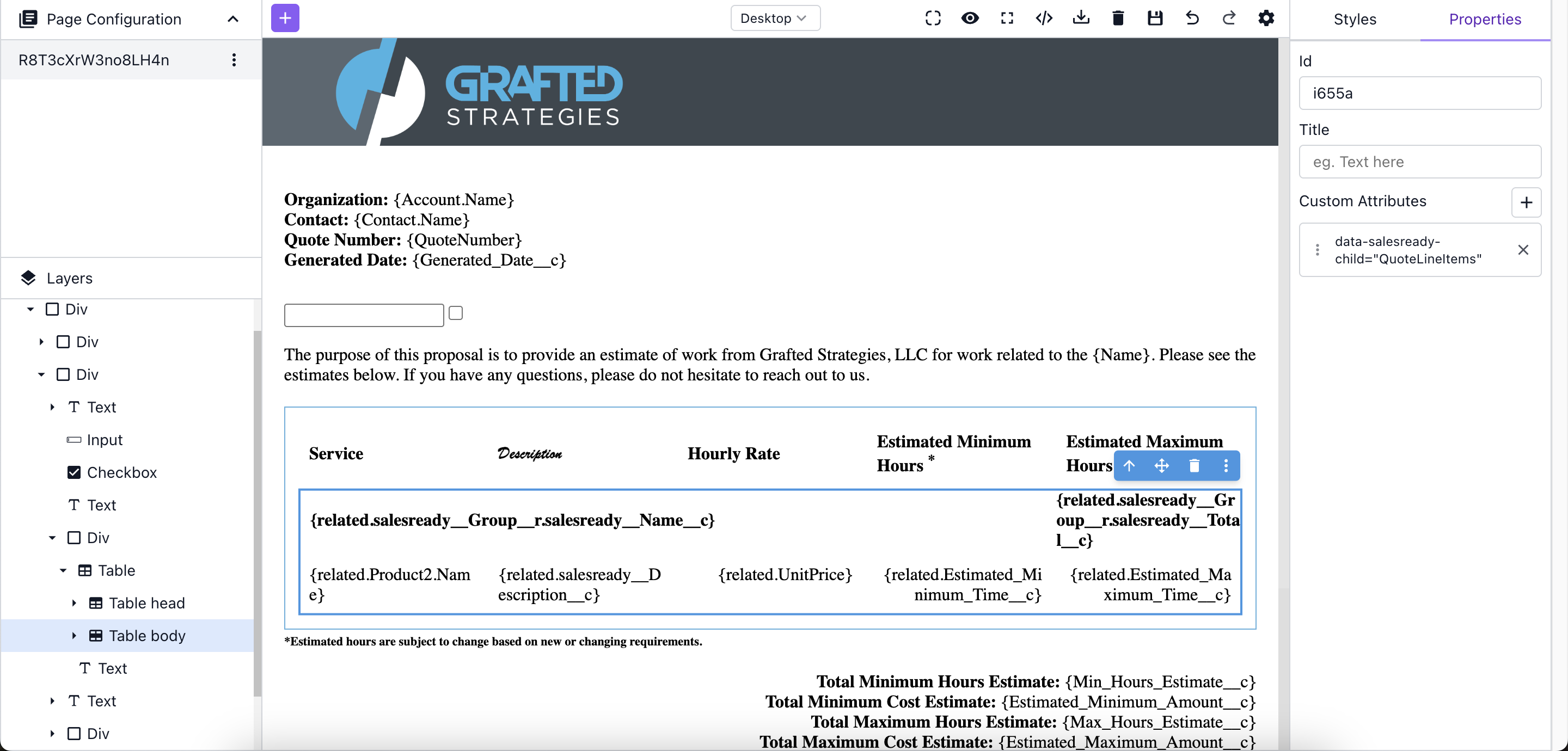Image resolution: width=1568 pixels, height=751 pixels.
Task: Collapse the Page Configuration panel
Action: pyautogui.click(x=232, y=20)
